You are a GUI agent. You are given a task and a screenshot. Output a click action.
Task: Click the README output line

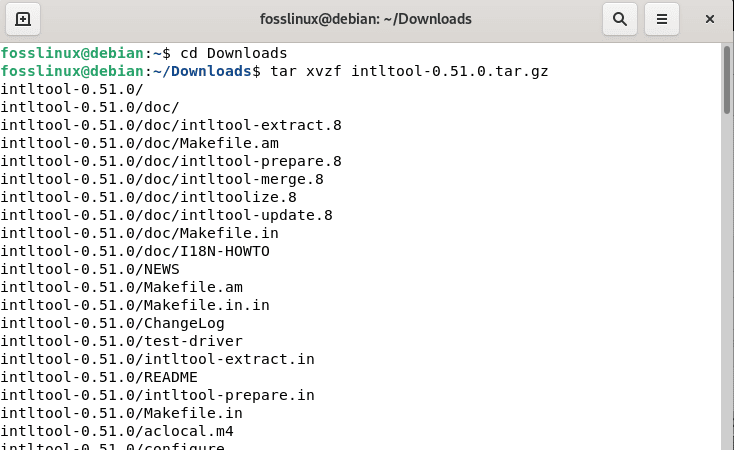click(99, 377)
